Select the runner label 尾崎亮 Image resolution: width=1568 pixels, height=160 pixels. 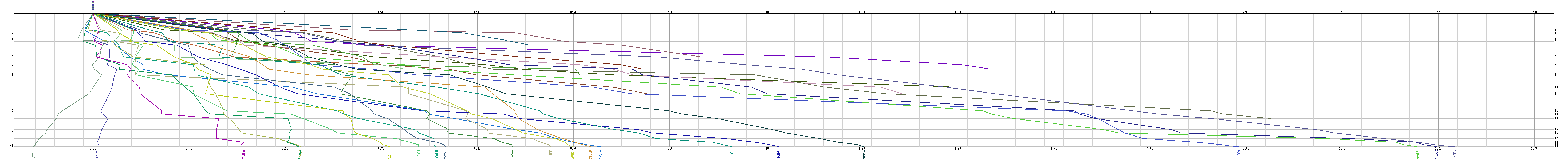pyautogui.click(x=1238, y=154)
